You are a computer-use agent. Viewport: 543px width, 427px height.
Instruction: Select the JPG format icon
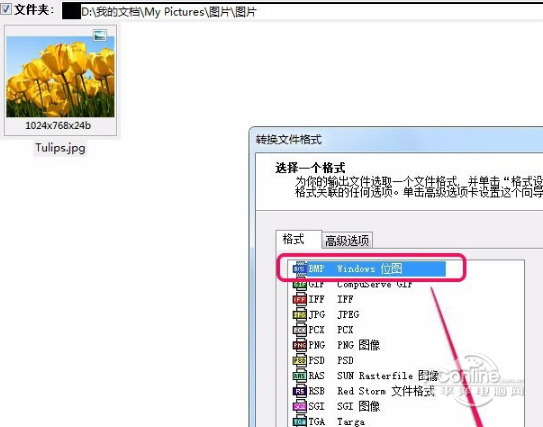coord(300,314)
